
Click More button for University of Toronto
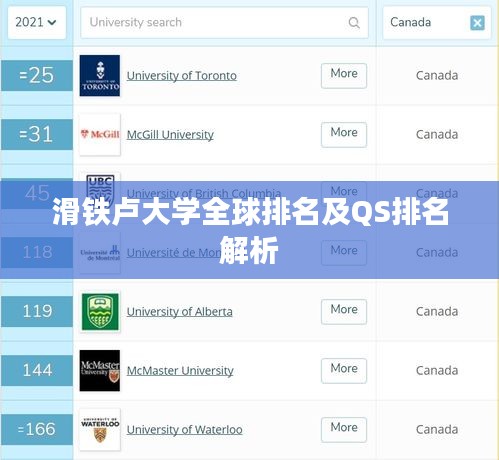(344, 76)
